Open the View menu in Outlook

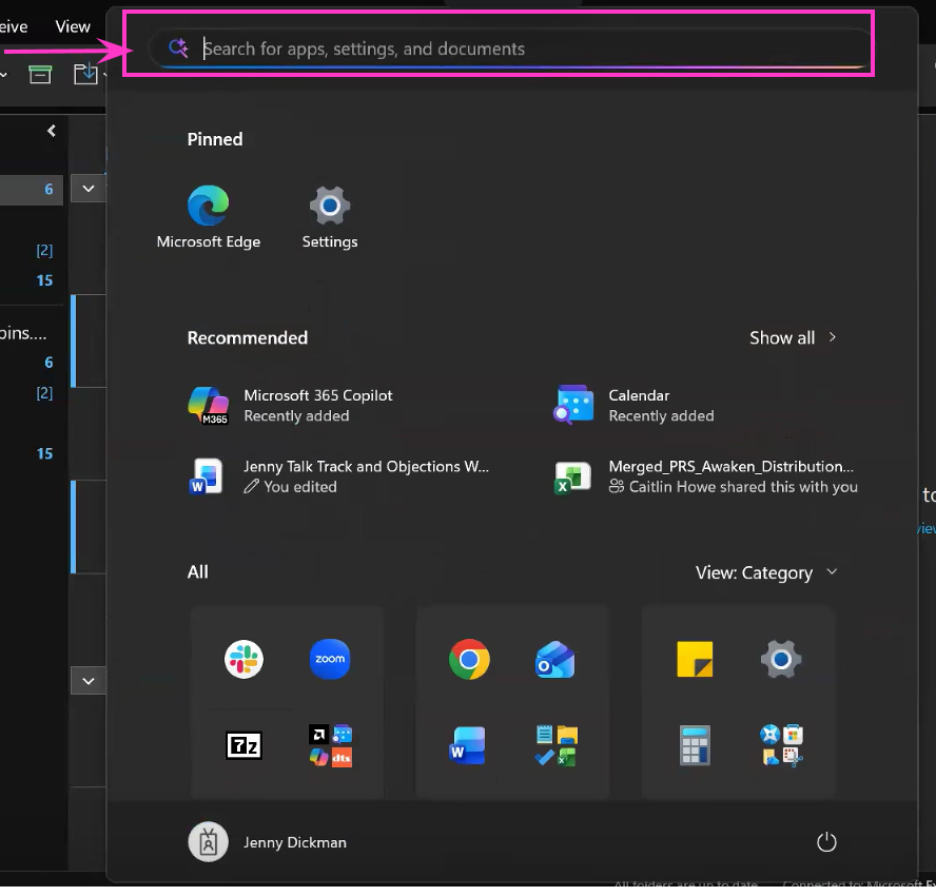[72, 27]
